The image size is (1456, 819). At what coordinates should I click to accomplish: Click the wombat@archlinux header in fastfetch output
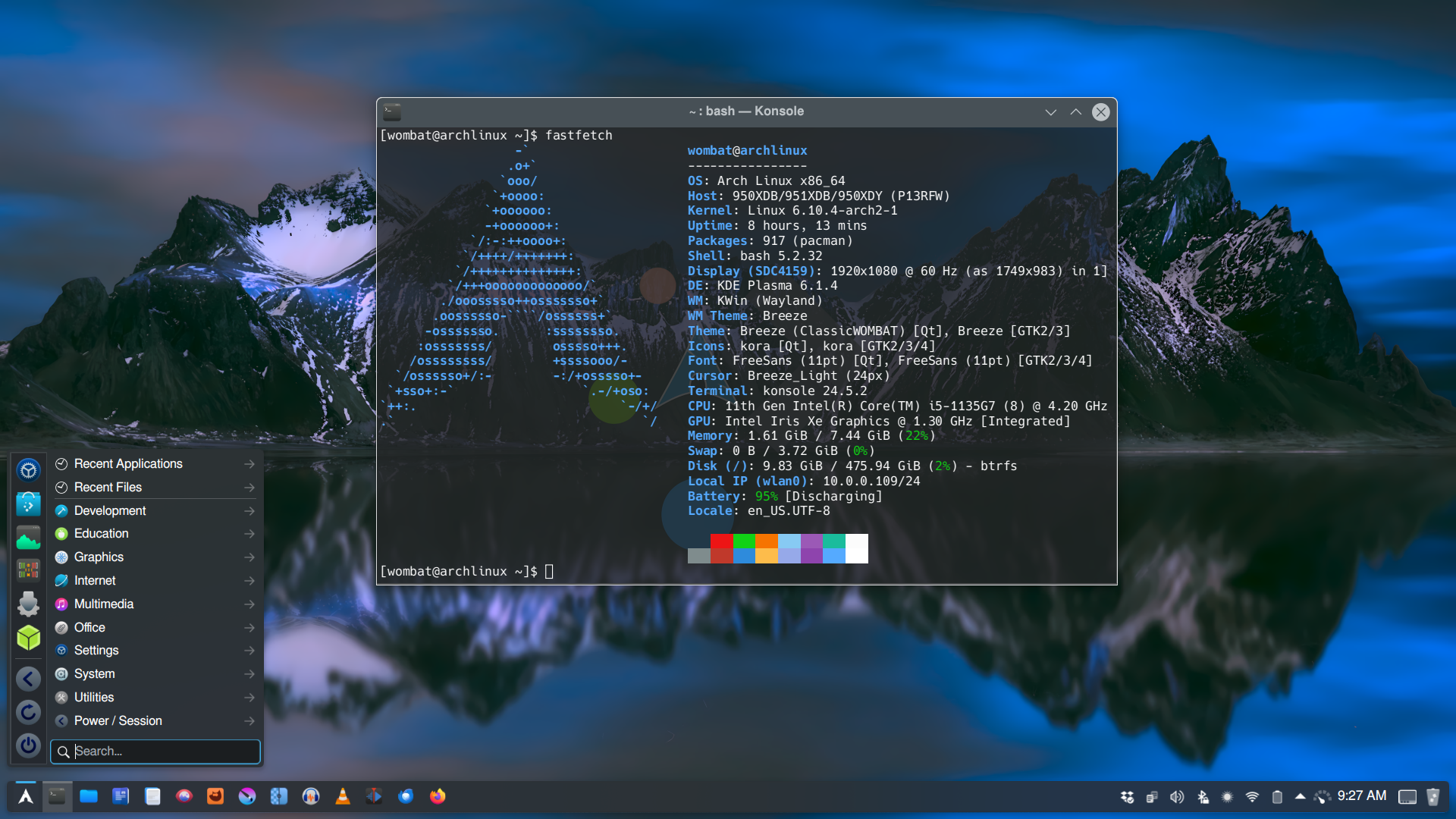pos(747,151)
